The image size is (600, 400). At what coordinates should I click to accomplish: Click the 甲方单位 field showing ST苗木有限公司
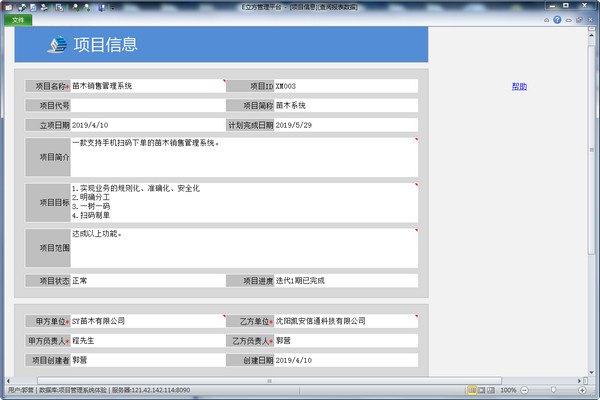tap(148, 321)
